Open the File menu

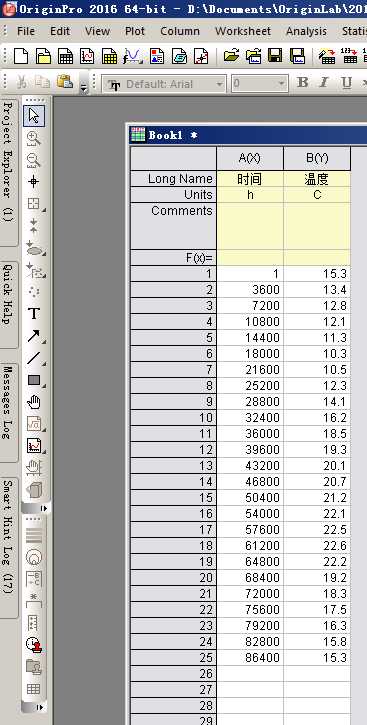pos(26,31)
